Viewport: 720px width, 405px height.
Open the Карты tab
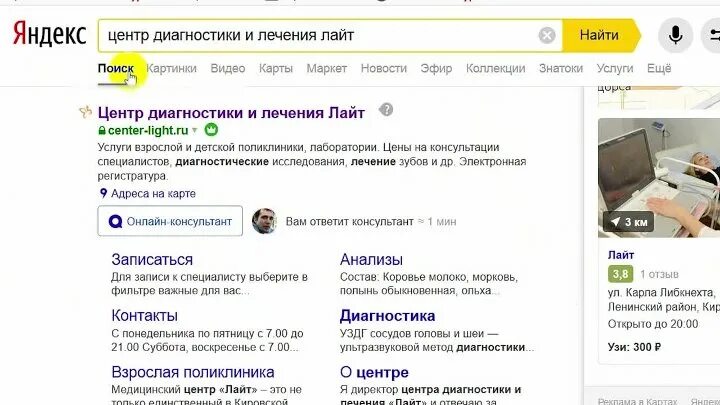click(276, 68)
